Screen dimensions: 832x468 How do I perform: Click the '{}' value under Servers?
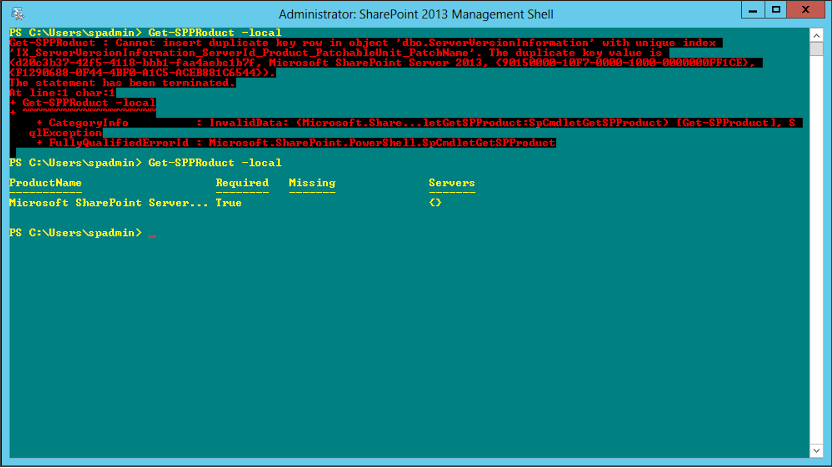click(x=435, y=203)
